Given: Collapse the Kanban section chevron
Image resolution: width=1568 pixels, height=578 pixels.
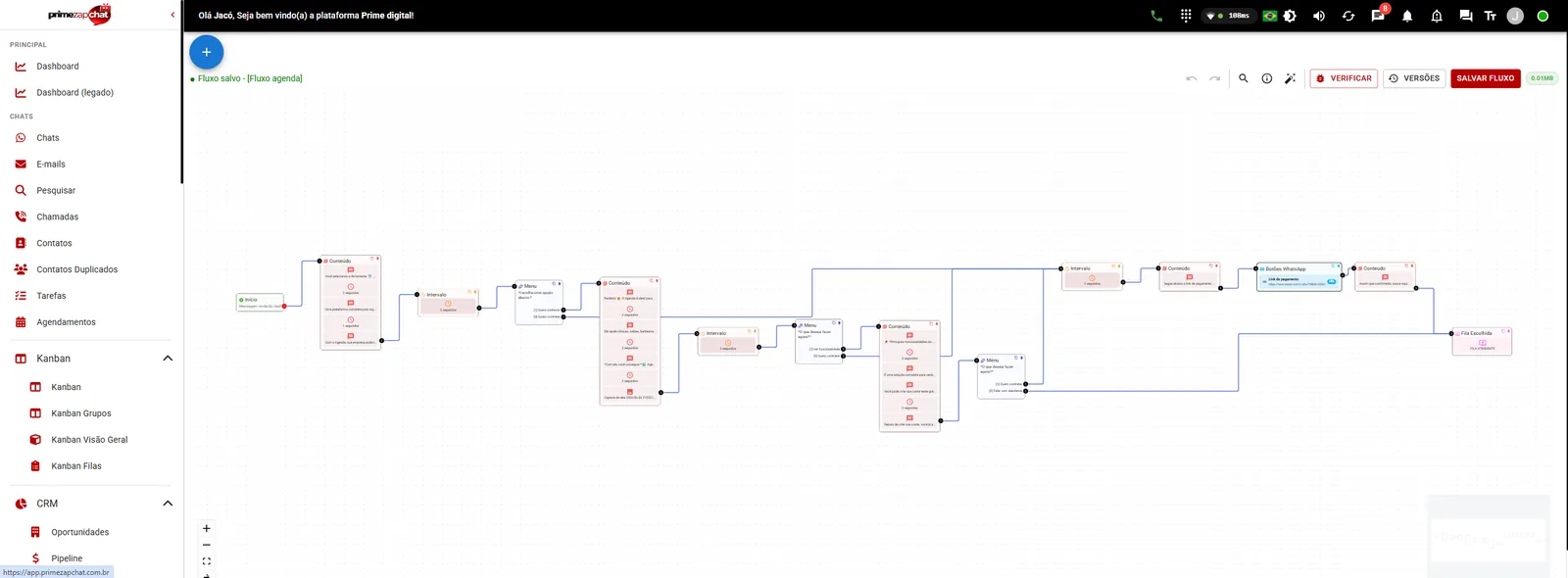Looking at the screenshot, I should [x=168, y=359].
